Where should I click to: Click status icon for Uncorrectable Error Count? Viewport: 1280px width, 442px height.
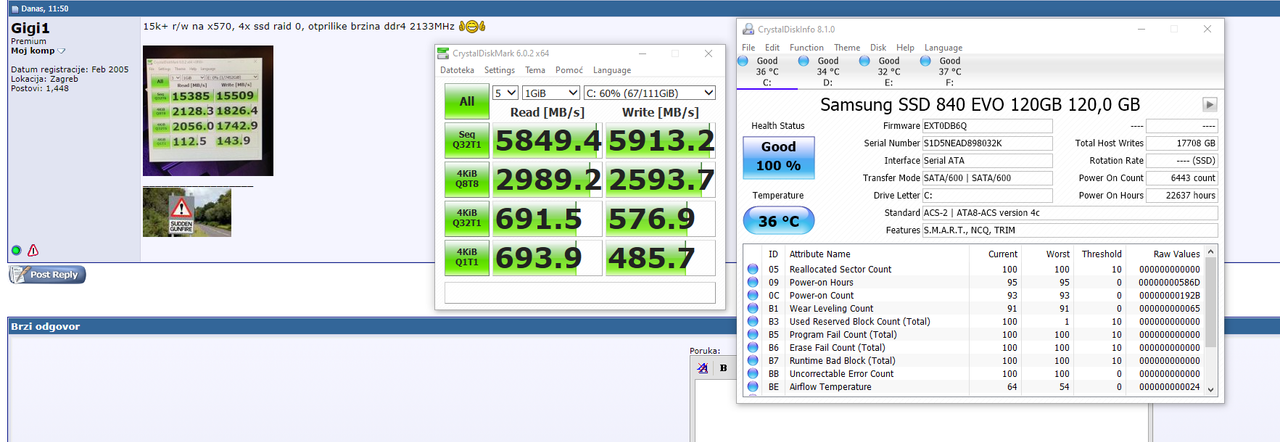click(753, 373)
